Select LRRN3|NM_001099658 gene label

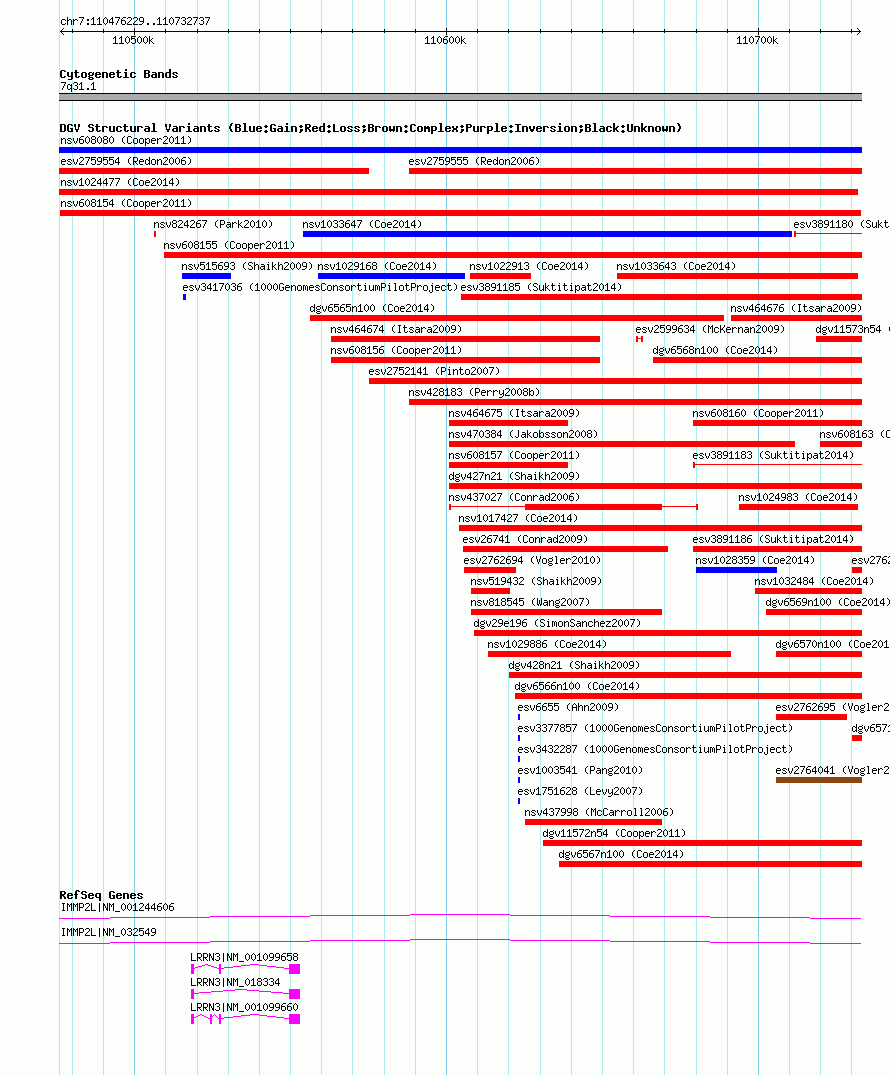pos(244,958)
